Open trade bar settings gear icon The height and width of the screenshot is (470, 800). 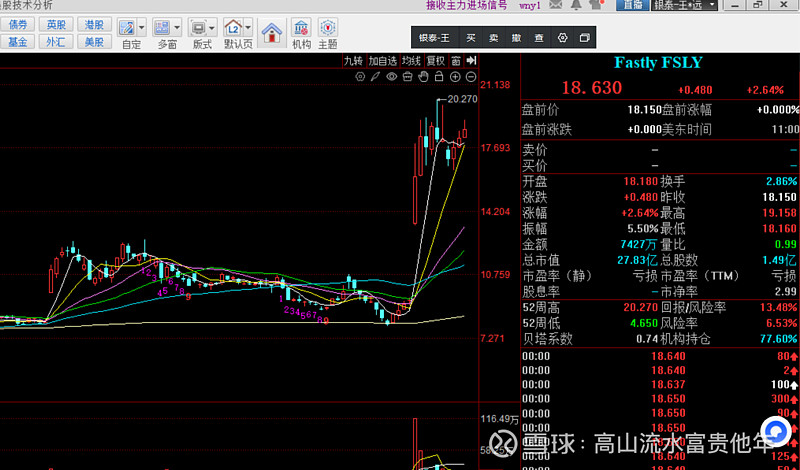[x=562, y=38]
